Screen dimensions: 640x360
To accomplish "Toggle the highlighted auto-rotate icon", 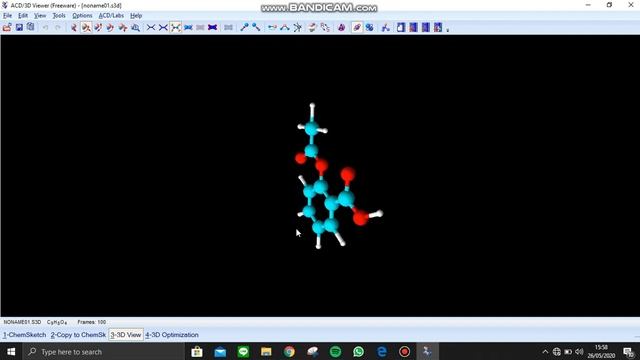I will [x=357, y=27].
